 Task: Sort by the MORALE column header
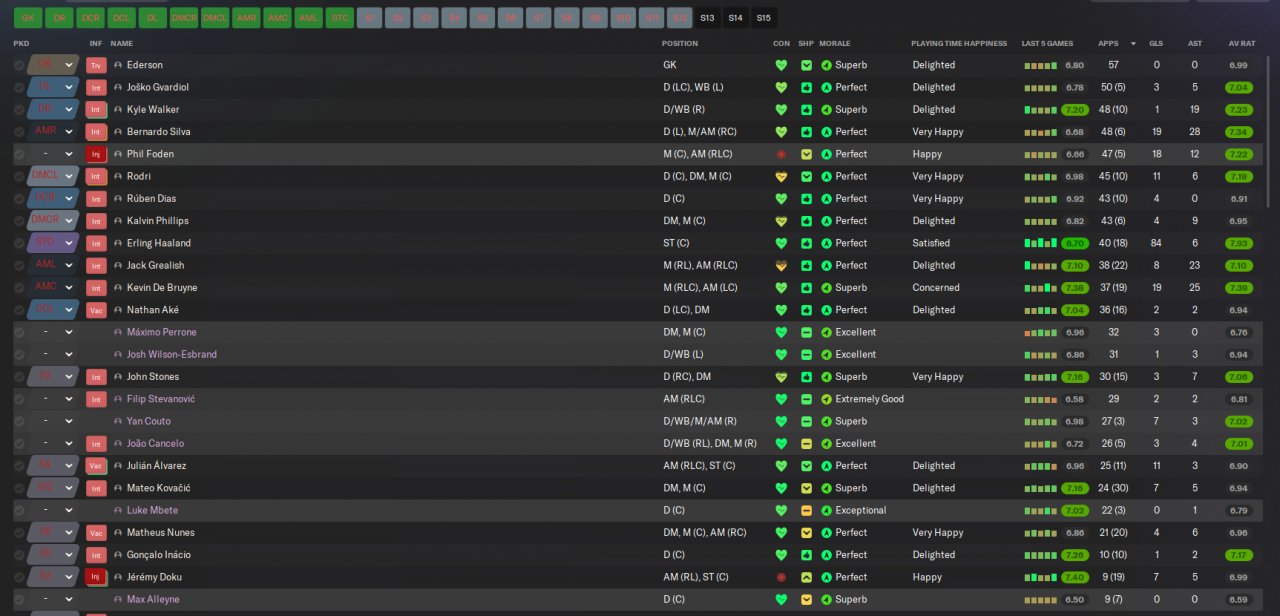pyautogui.click(x=834, y=44)
